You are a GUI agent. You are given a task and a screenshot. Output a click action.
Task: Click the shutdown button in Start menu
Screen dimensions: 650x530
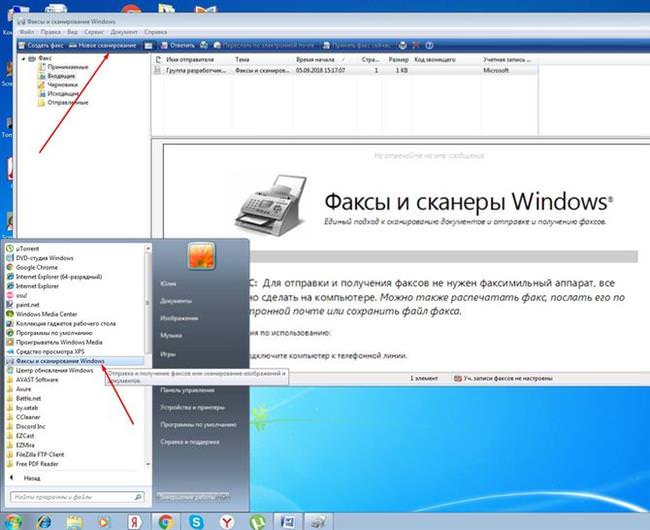click(x=193, y=497)
